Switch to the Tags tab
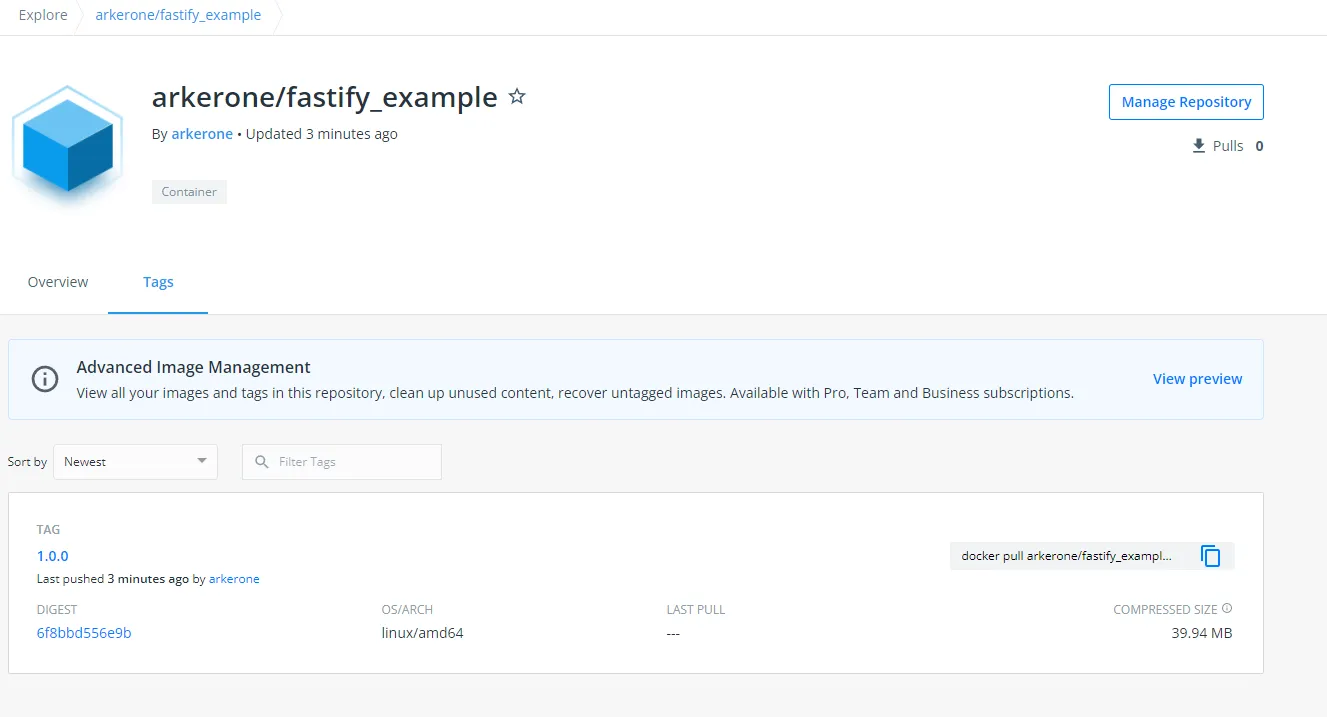The height and width of the screenshot is (717, 1327). (x=158, y=281)
